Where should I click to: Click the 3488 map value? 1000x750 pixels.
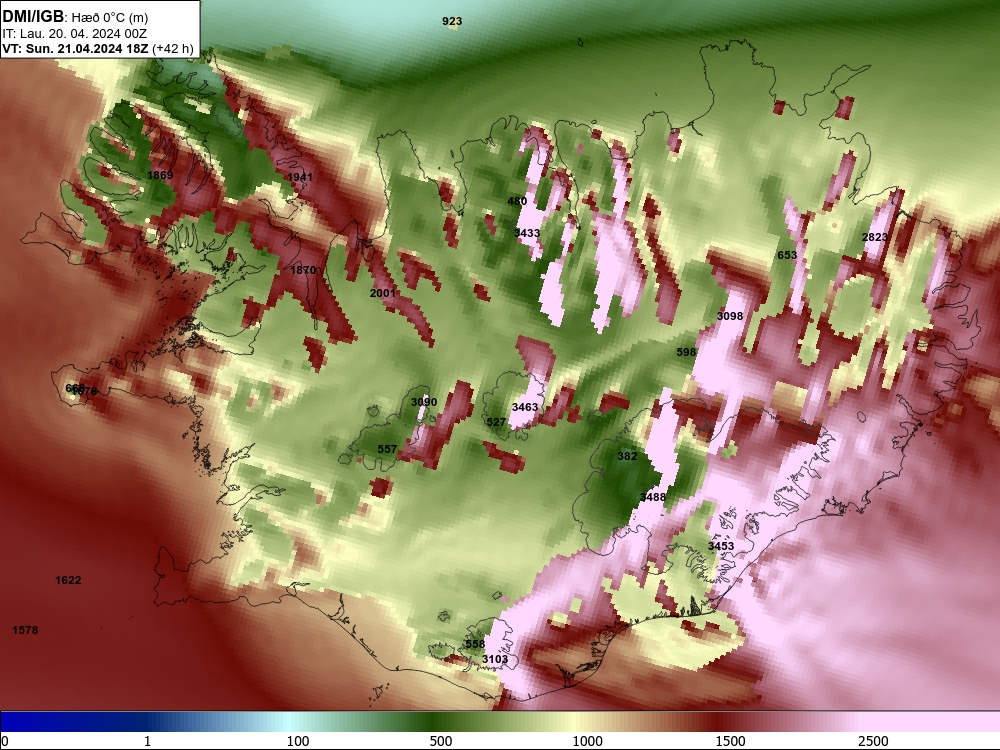tap(652, 496)
